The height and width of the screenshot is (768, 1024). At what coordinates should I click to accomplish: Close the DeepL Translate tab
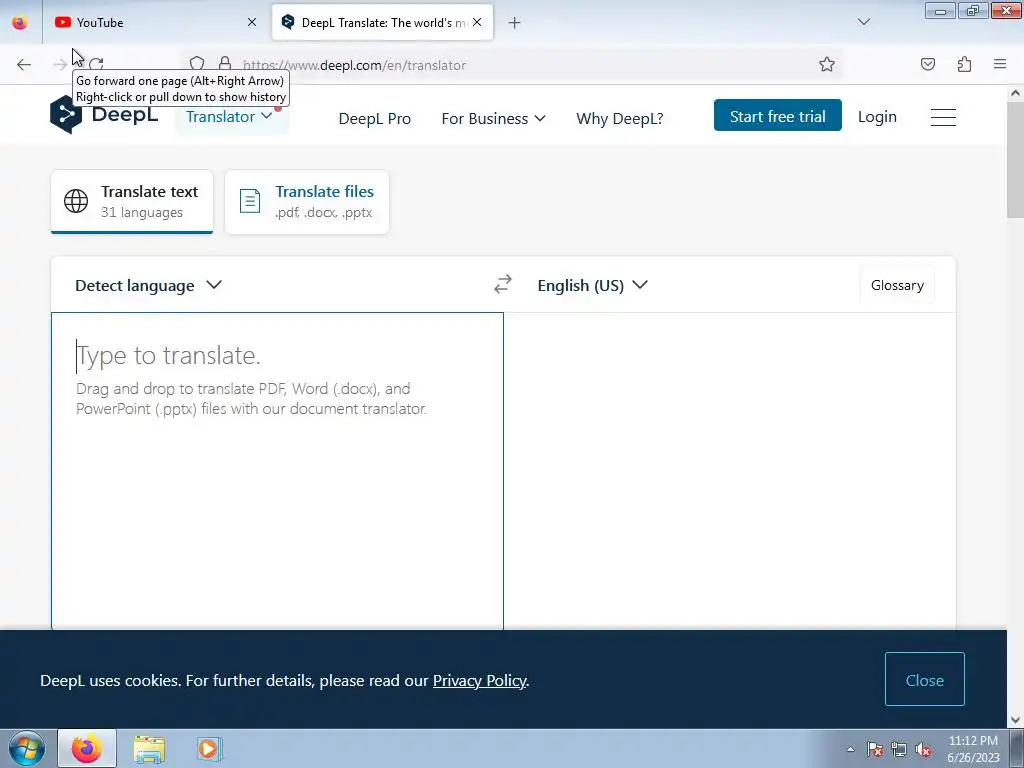[x=477, y=22]
